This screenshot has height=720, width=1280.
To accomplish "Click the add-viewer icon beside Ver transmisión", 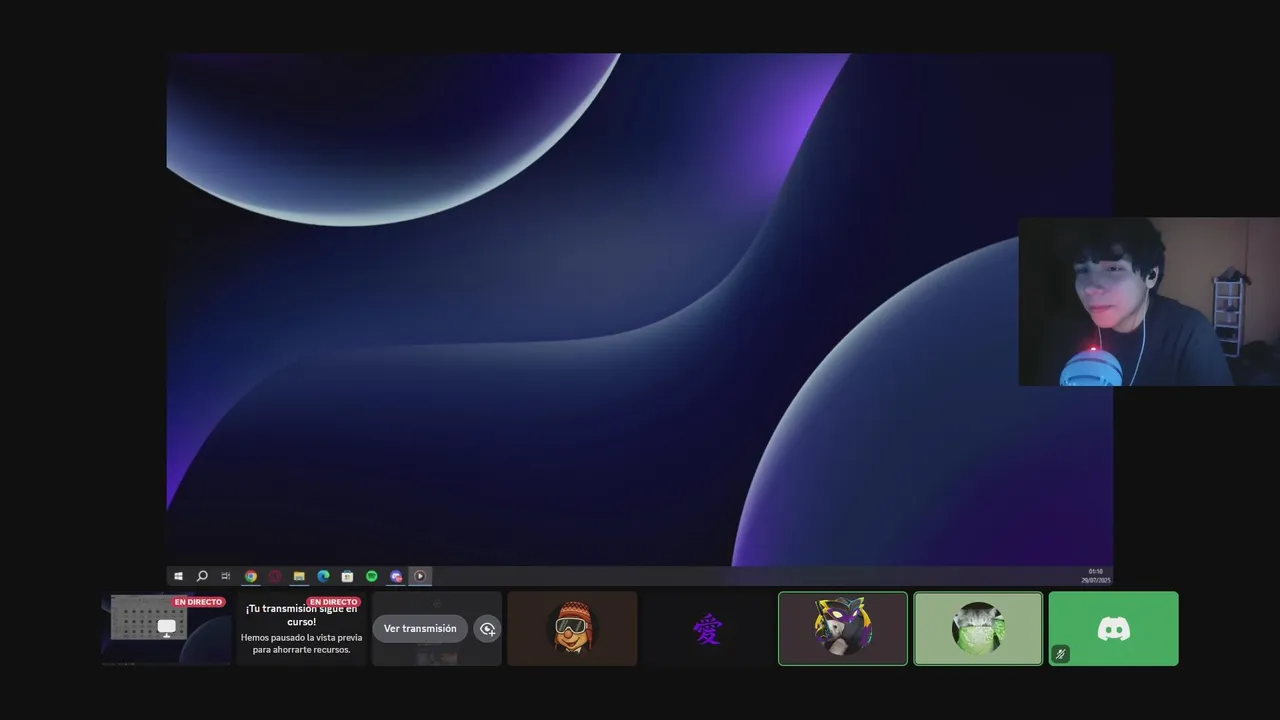I will click(487, 628).
